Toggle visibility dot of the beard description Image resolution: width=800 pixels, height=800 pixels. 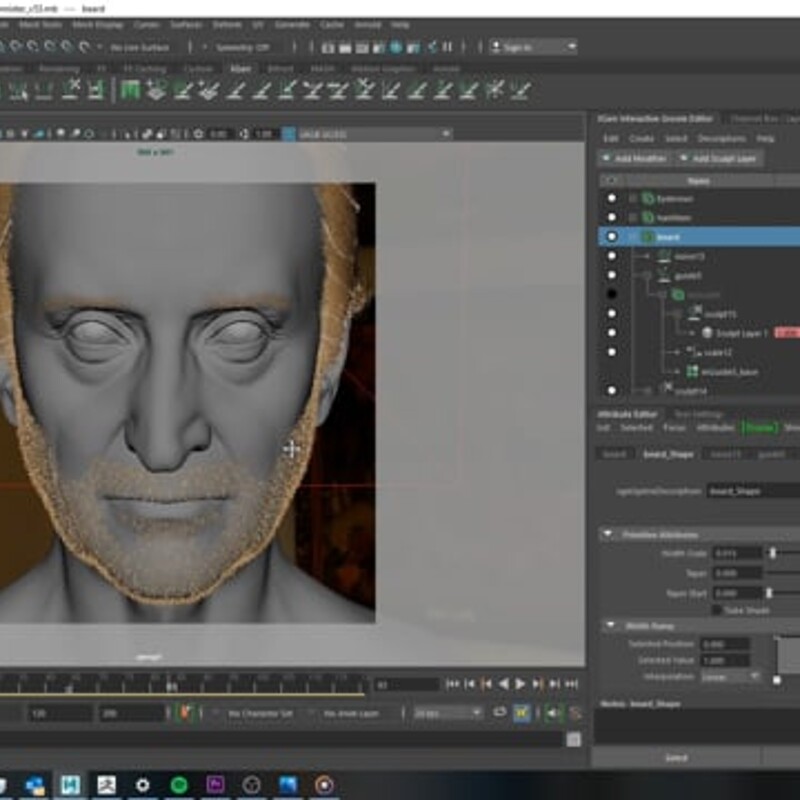611,237
